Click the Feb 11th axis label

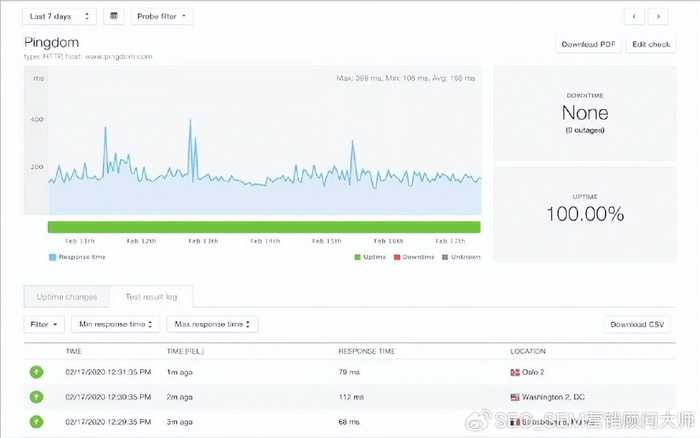[x=80, y=241]
